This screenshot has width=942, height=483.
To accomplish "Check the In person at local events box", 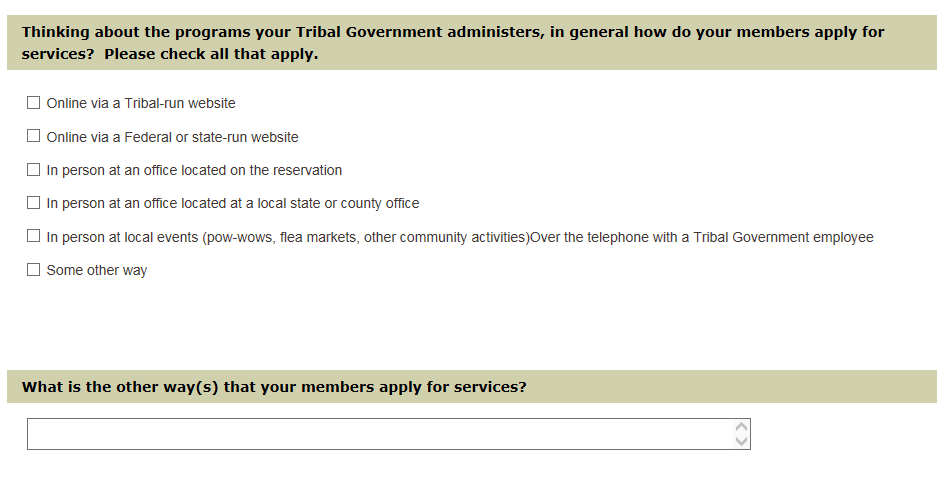I will pos(34,237).
